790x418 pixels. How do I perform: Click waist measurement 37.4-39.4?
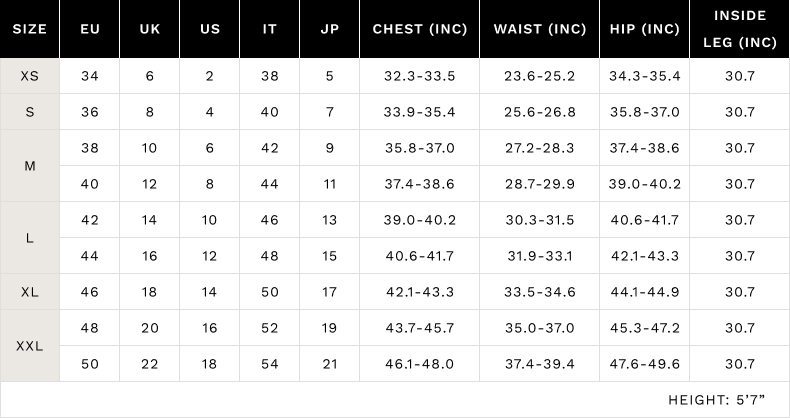point(540,364)
